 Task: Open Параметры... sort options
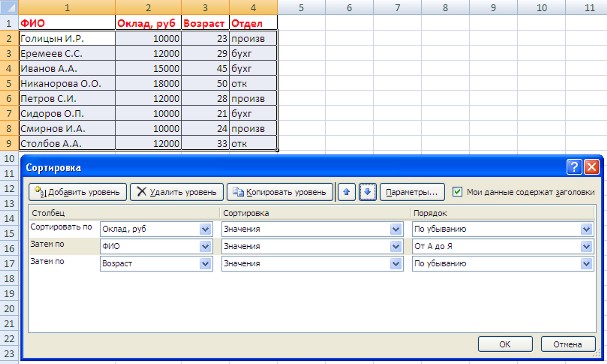pos(412,192)
